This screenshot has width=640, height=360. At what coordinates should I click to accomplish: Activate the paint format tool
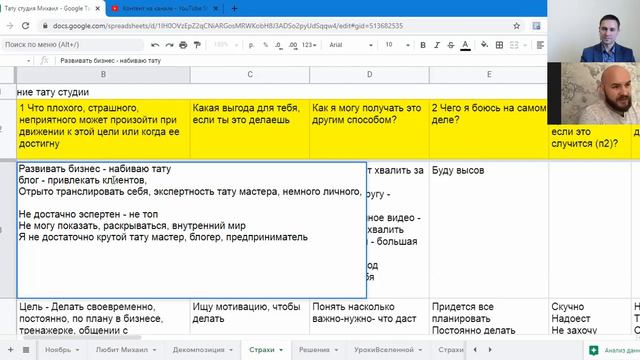(x=197, y=45)
